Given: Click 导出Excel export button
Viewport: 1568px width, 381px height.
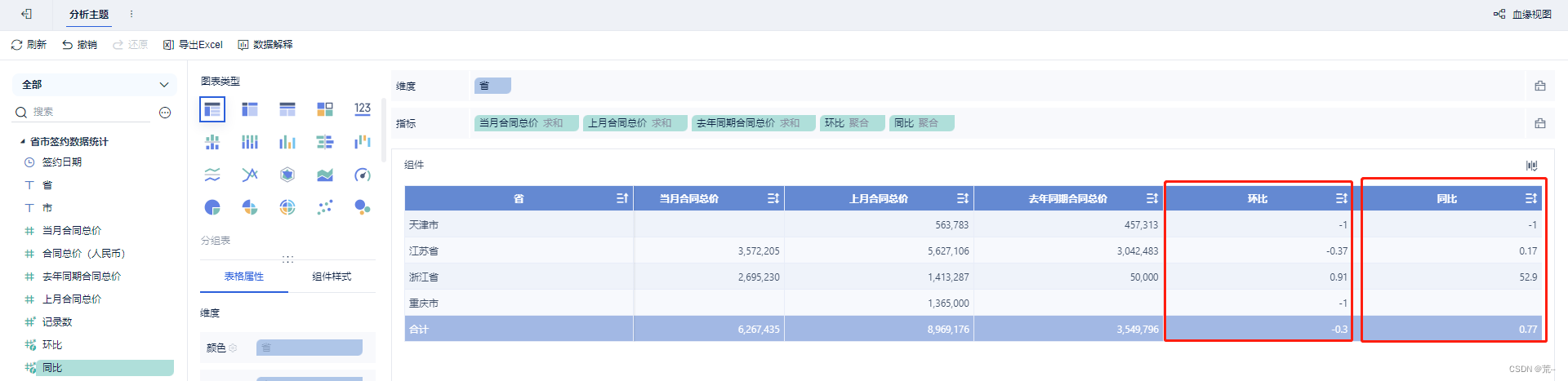Looking at the screenshot, I should click(x=193, y=45).
